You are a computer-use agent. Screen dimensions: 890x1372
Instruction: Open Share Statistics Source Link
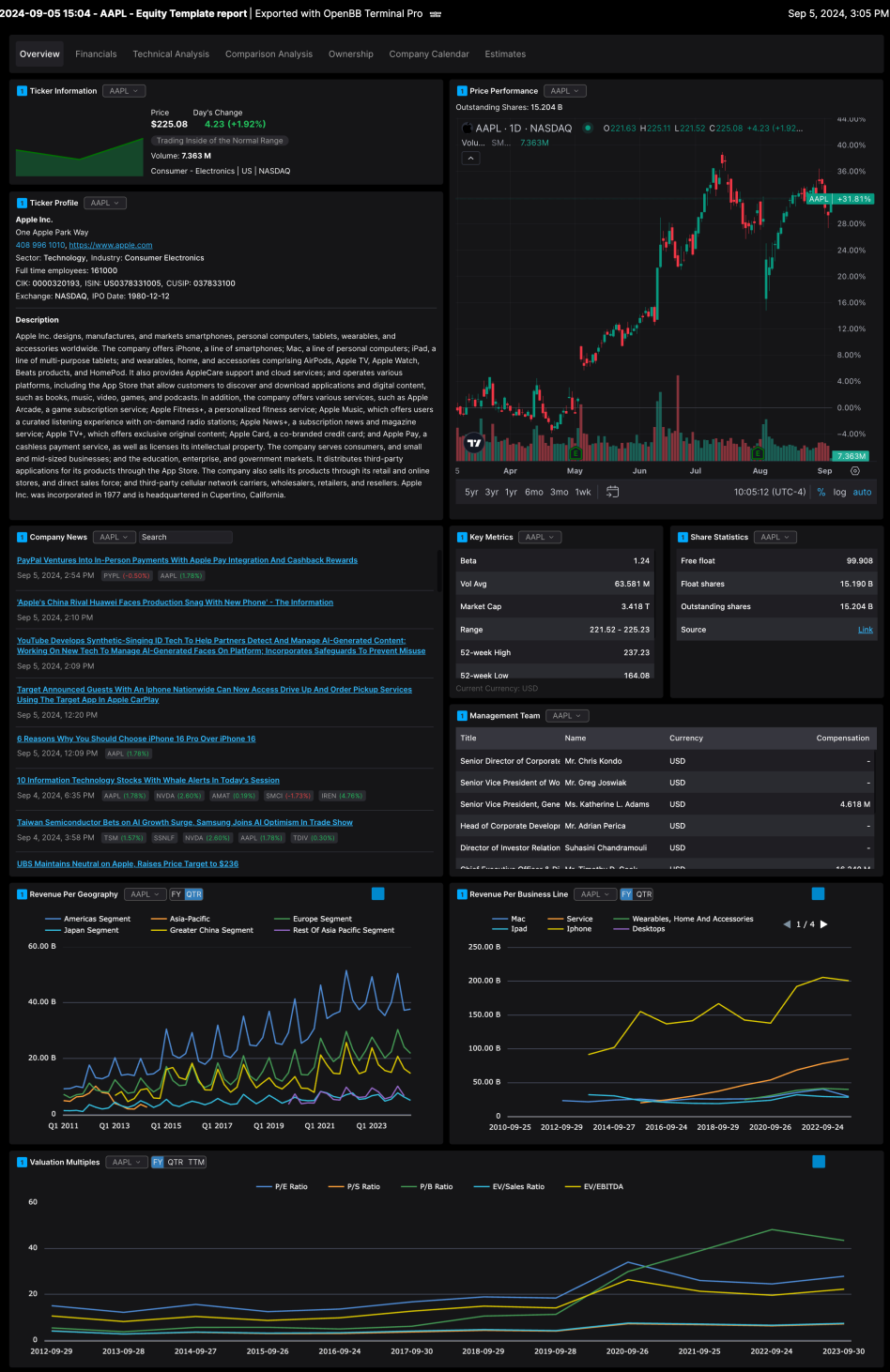866,630
